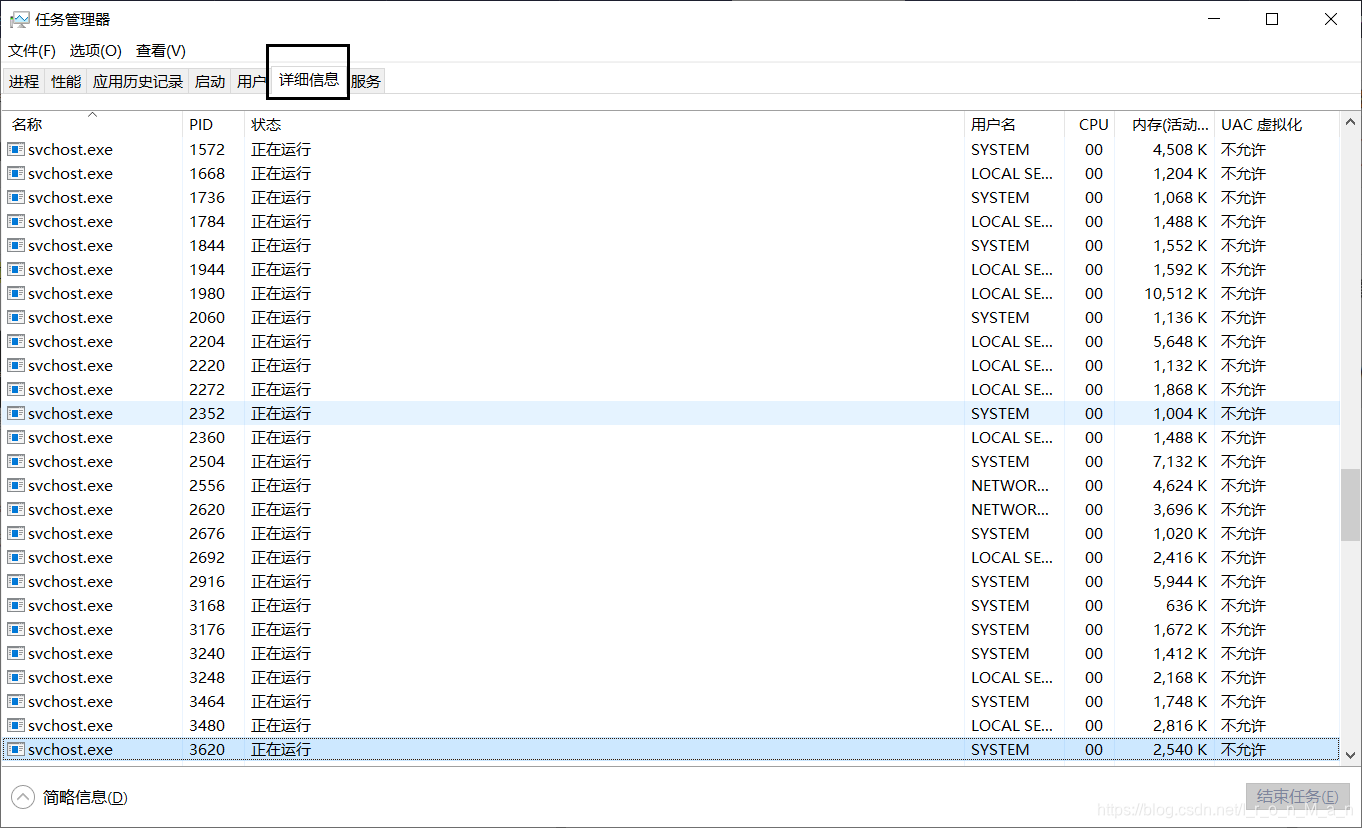Screen dimensions: 1362x828
Task: Click the Task Manager title bar icon
Action: [19, 19]
